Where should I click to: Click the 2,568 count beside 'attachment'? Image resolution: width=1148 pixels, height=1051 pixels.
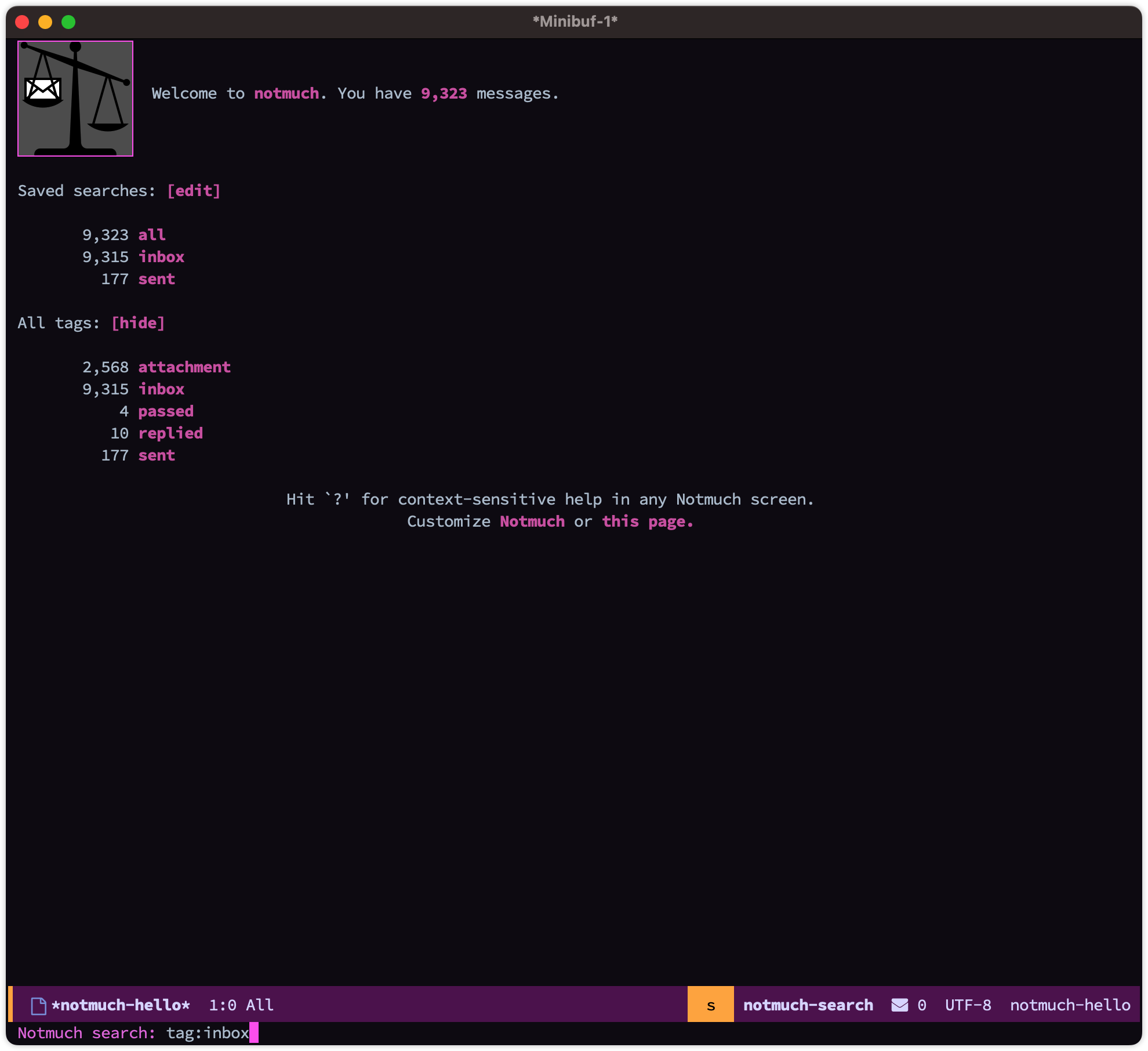(105, 367)
